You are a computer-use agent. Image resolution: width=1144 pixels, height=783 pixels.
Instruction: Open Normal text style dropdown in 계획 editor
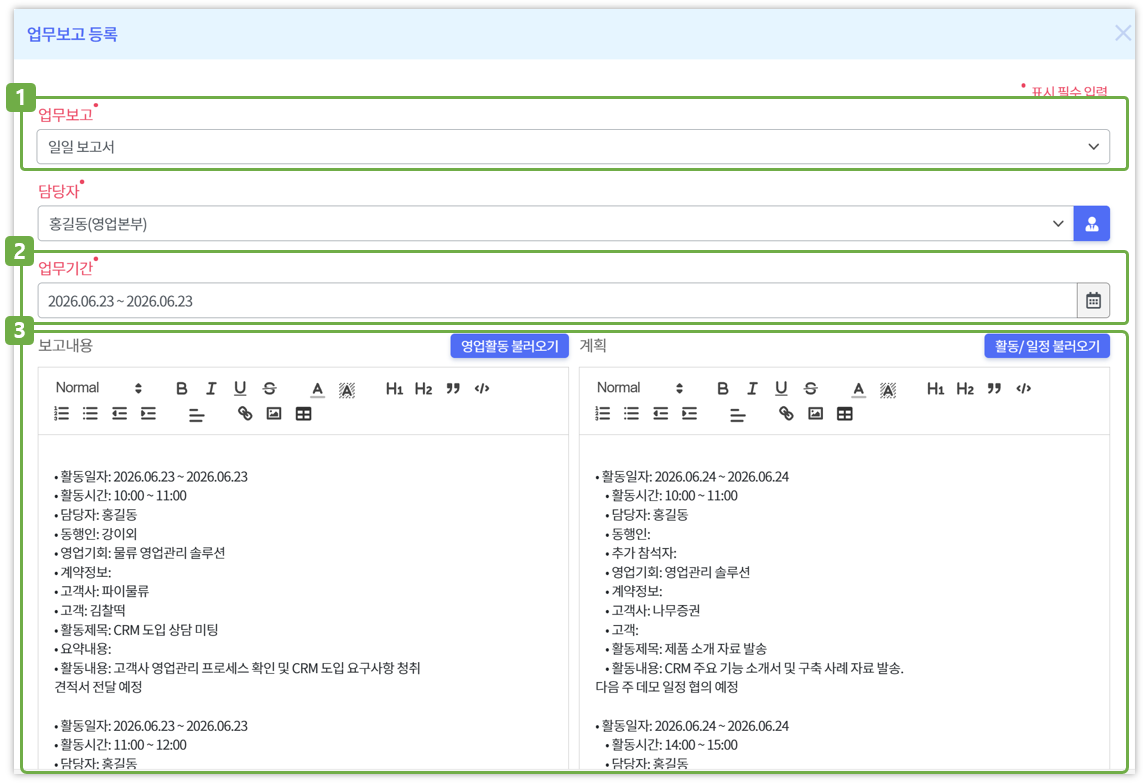(x=640, y=387)
